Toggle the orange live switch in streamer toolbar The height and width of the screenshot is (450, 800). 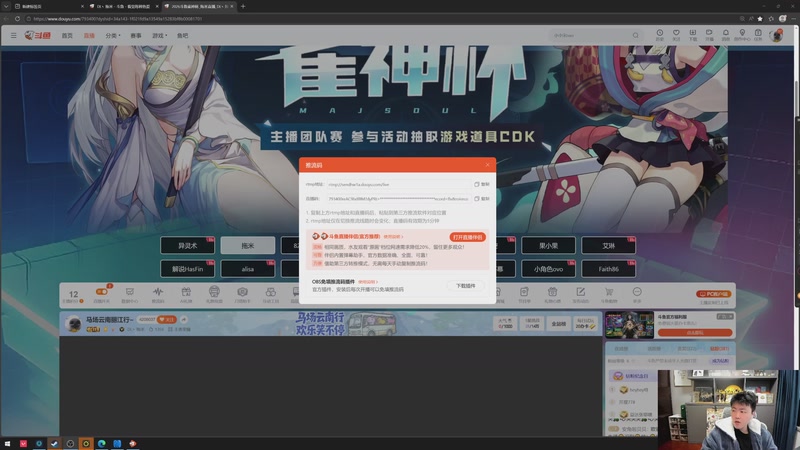tap(102, 292)
